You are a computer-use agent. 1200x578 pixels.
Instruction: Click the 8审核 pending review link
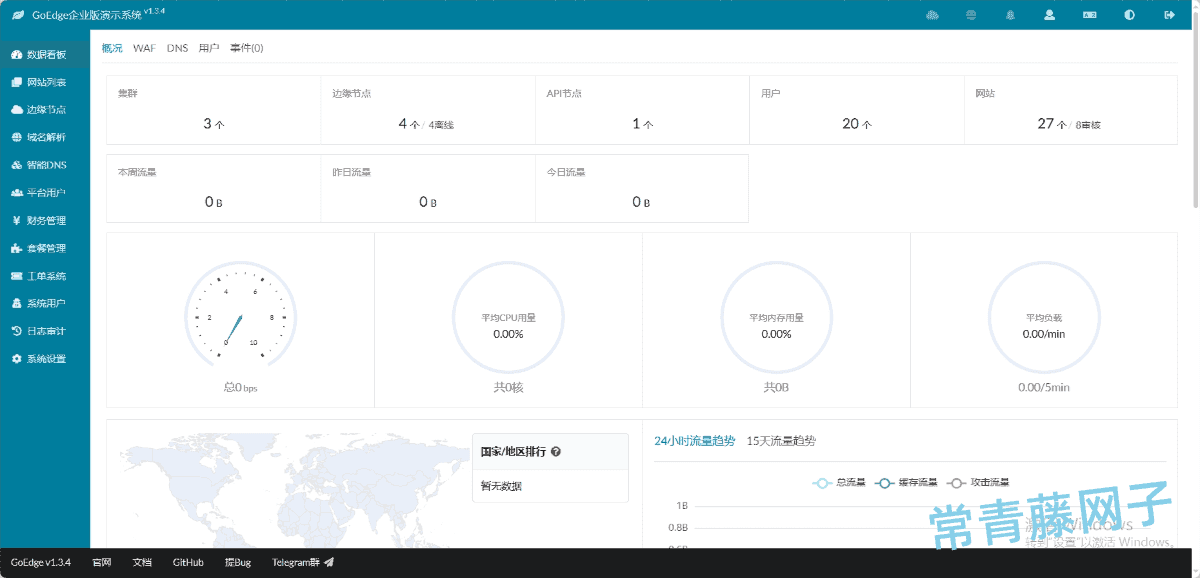pyautogui.click(x=1088, y=125)
